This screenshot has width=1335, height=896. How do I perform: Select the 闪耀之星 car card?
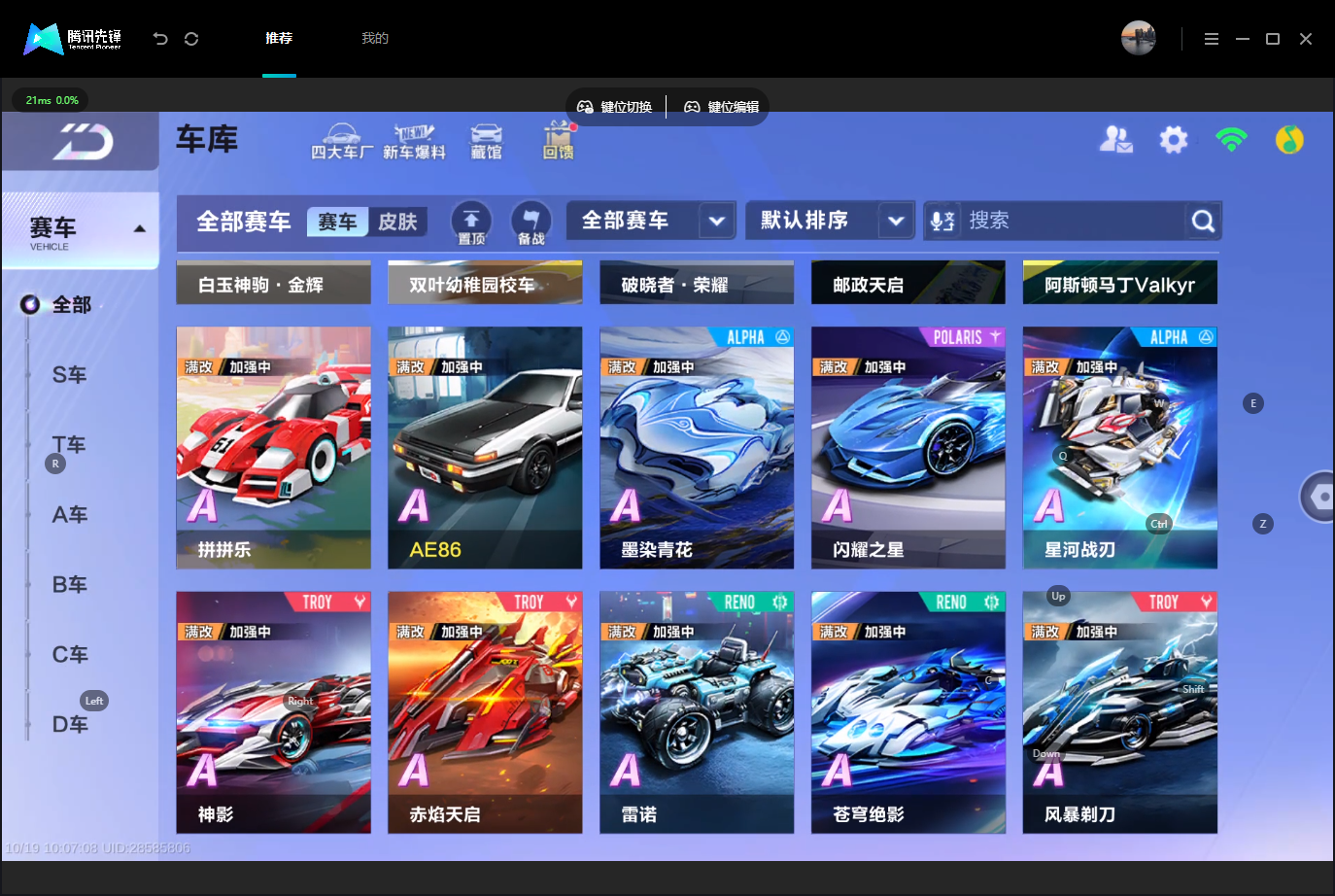point(908,448)
